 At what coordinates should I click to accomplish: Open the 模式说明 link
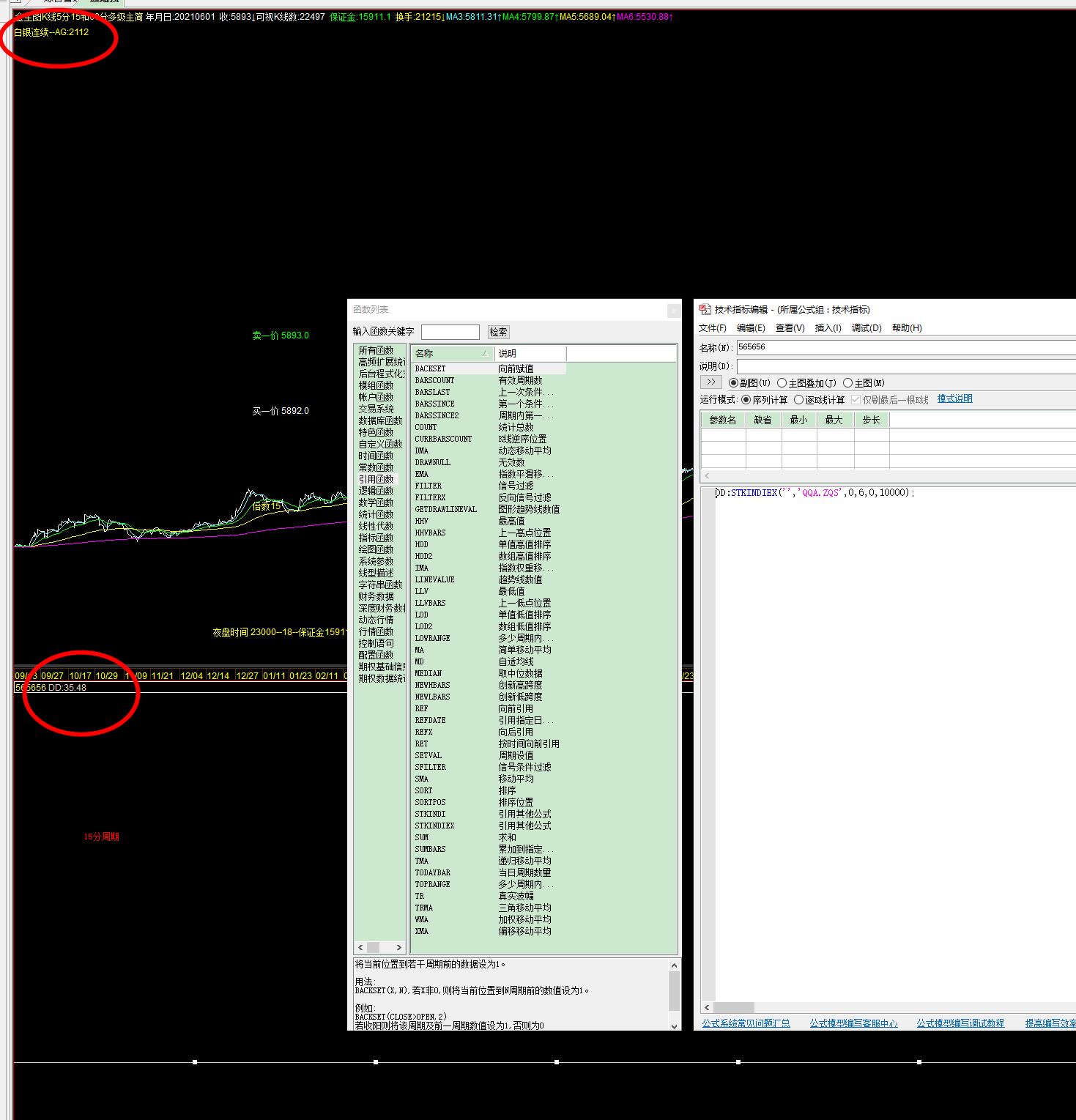[x=954, y=399]
